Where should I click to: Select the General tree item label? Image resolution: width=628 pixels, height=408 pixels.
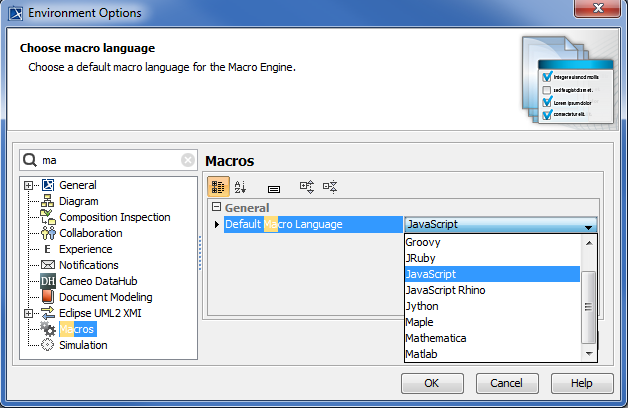78,185
